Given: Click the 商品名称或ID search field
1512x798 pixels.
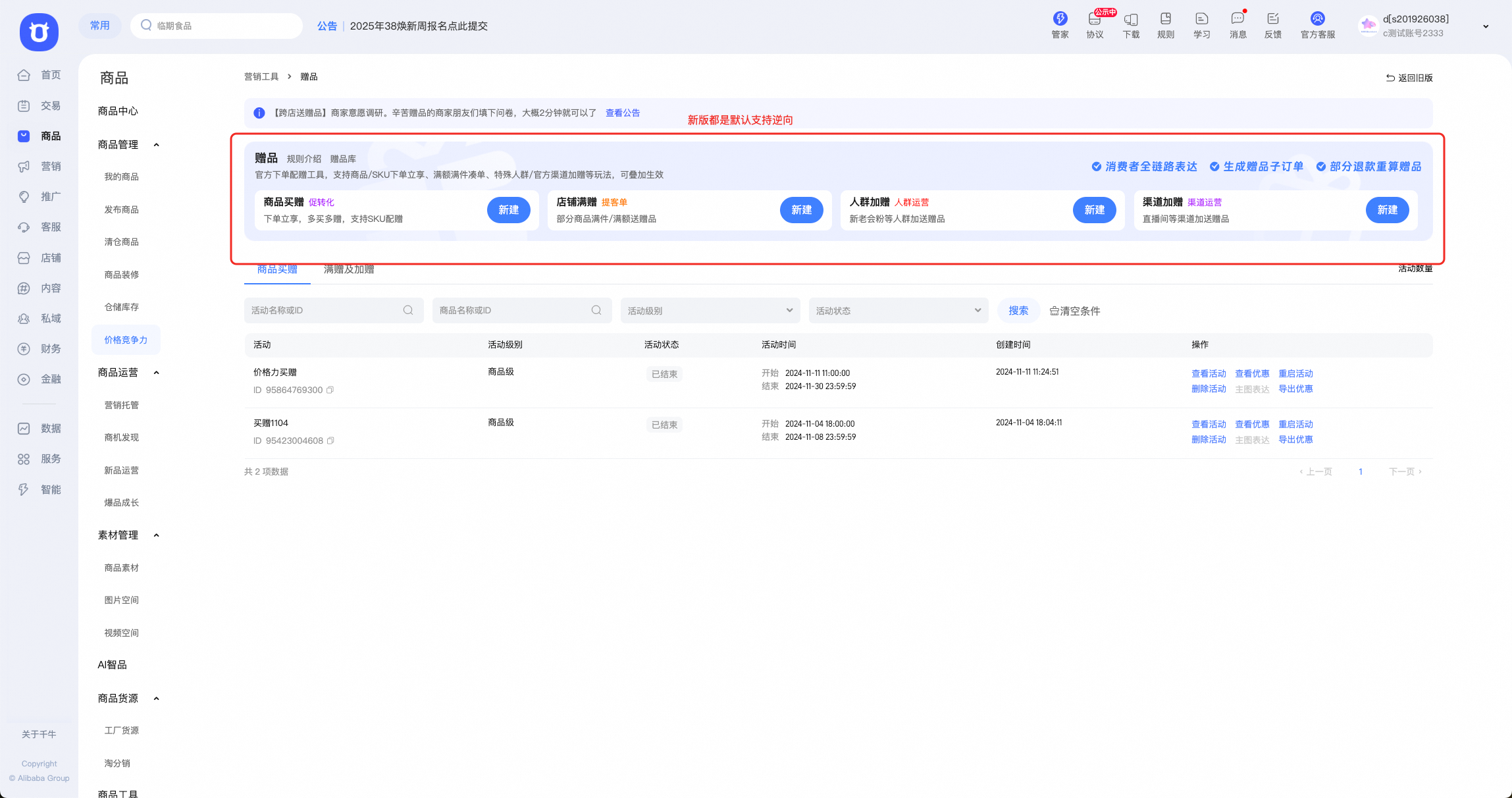Looking at the screenshot, I should click(x=522, y=310).
